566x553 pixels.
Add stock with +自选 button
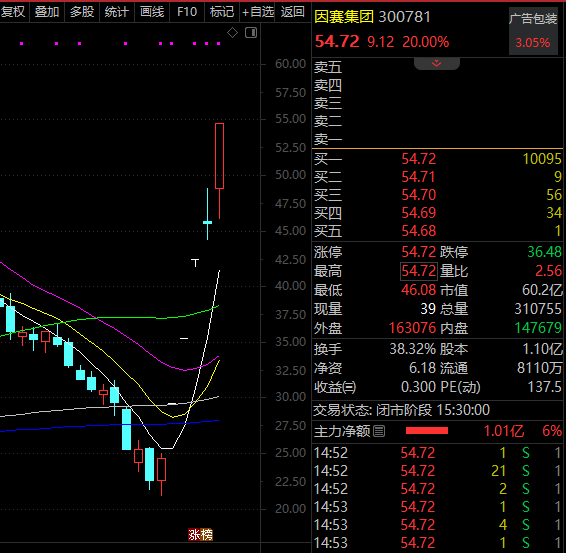click(x=258, y=12)
